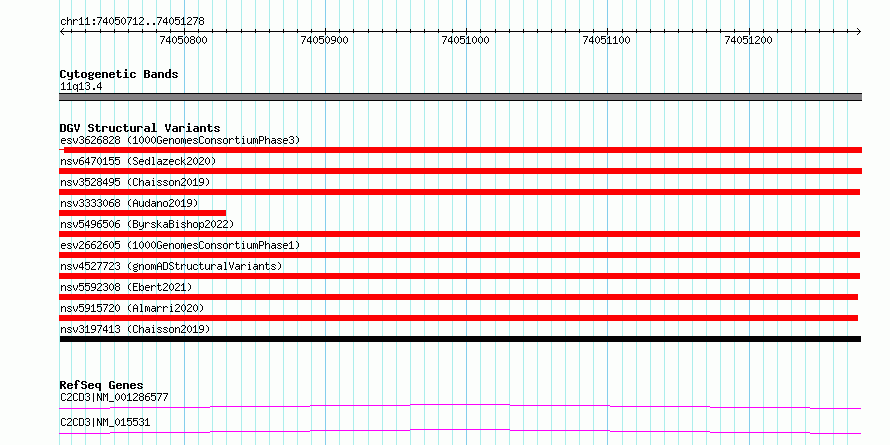890x445 pixels.
Task: Click the chr11:74050712..74051278 region label
Action: (132, 22)
